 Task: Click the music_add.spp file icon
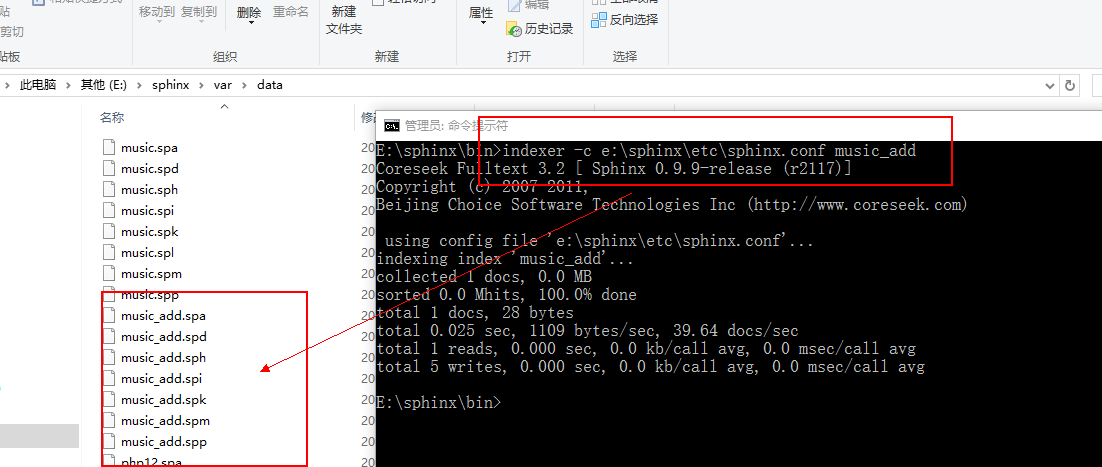pos(109,441)
